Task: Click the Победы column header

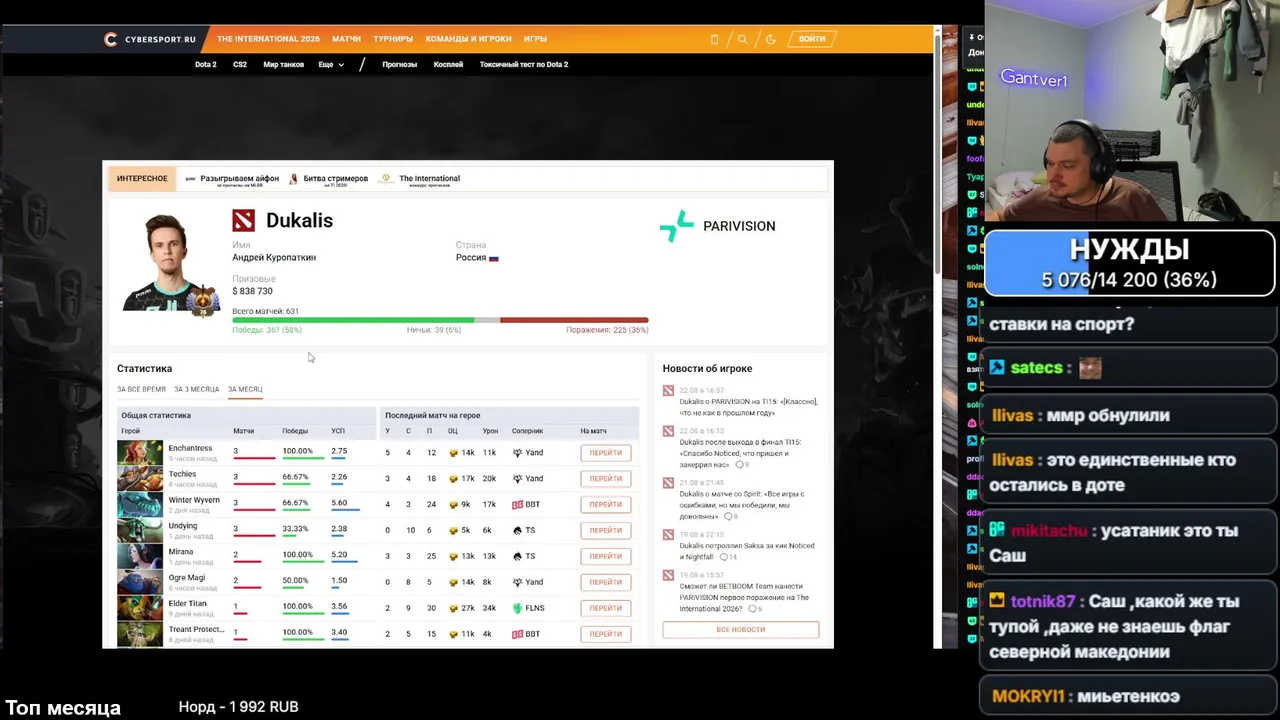Action: (x=295, y=431)
